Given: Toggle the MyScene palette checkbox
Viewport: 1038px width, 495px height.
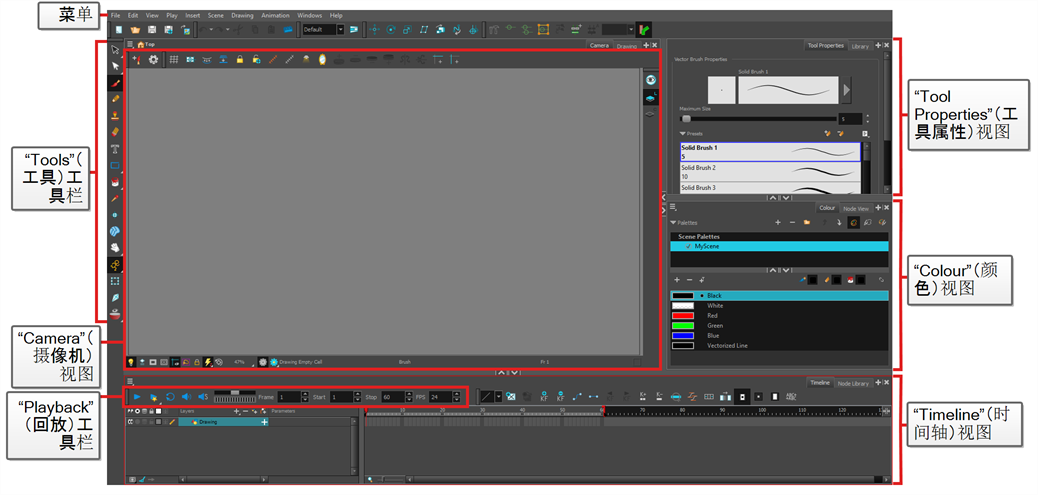Looking at the screenshot, I should [x=687, y=245].
